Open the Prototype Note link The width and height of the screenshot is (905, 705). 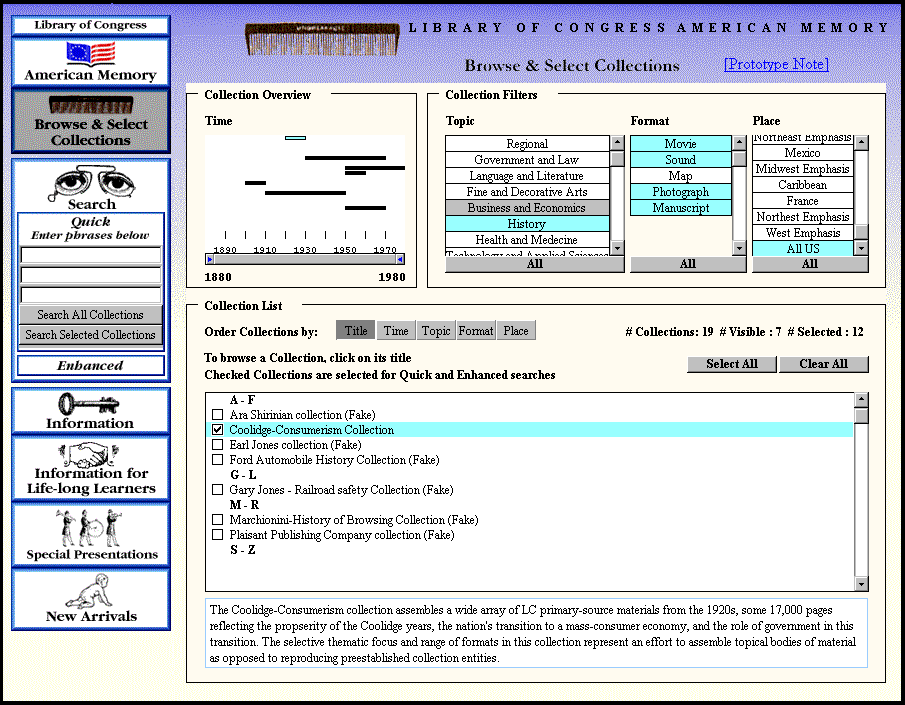click(x=776, y=65)
